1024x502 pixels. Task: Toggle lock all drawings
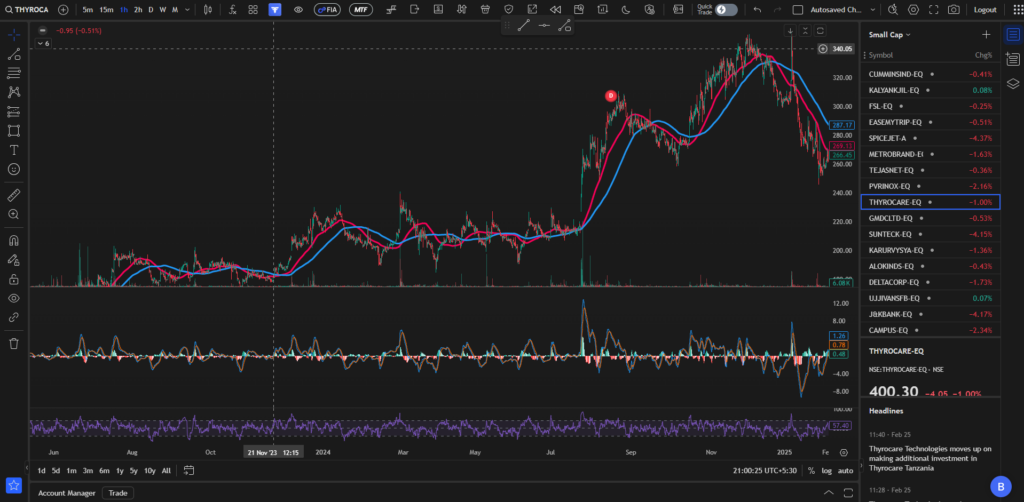14,279
